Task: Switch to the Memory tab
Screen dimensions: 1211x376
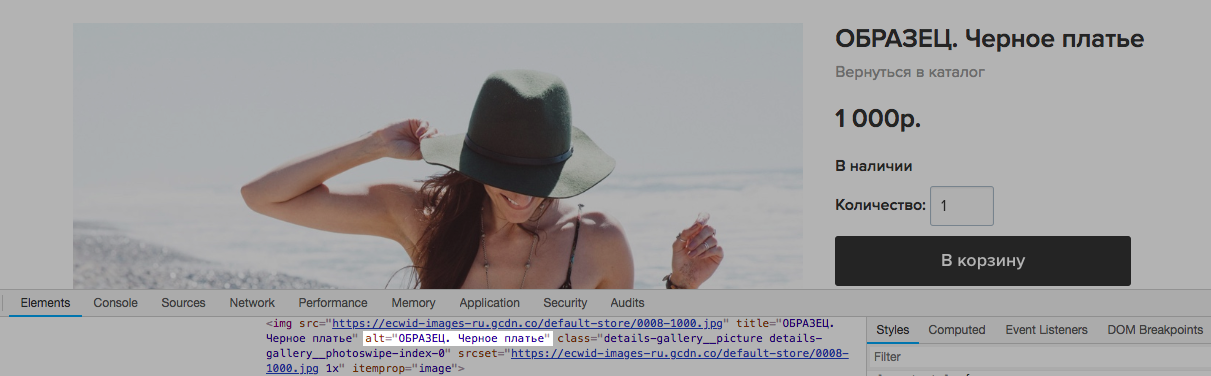Action: pyautogui.click(x=413, y=303)
